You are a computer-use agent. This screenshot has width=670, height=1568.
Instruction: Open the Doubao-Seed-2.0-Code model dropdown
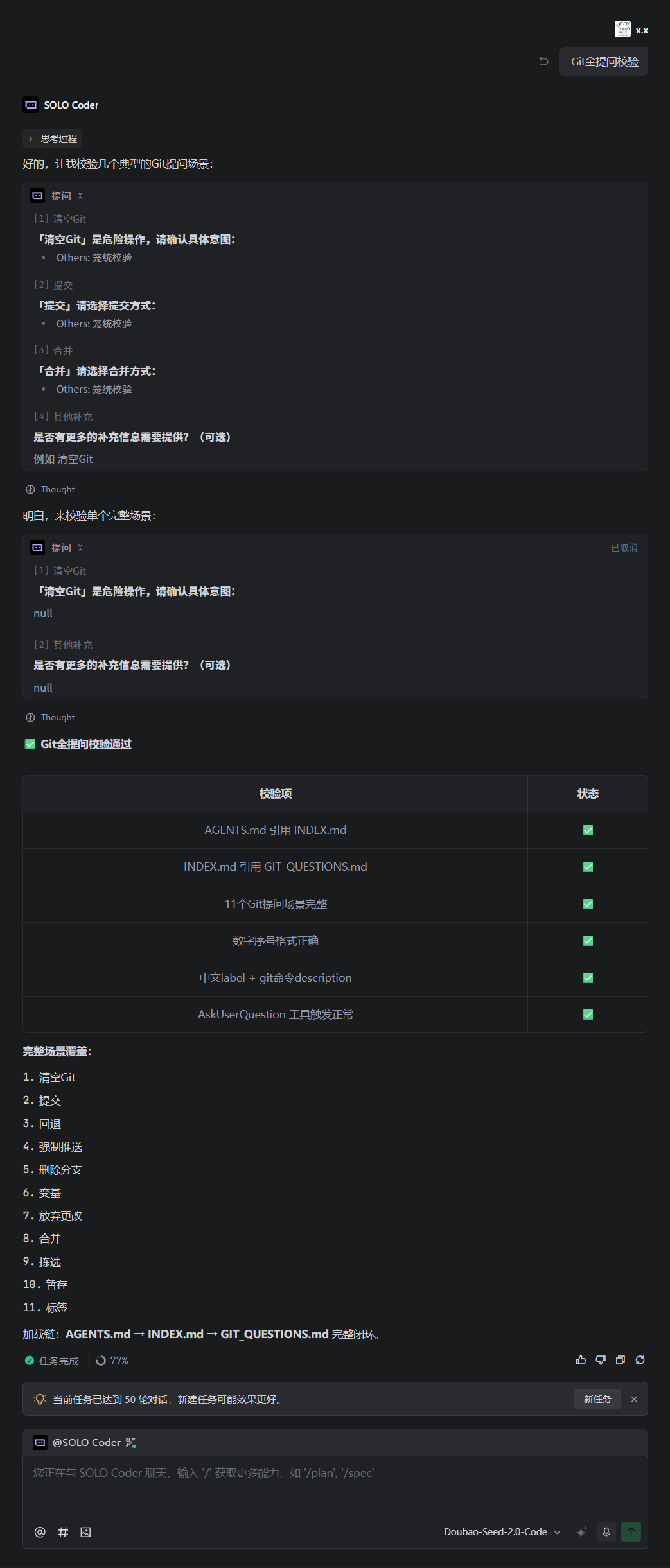point(502,1532)
